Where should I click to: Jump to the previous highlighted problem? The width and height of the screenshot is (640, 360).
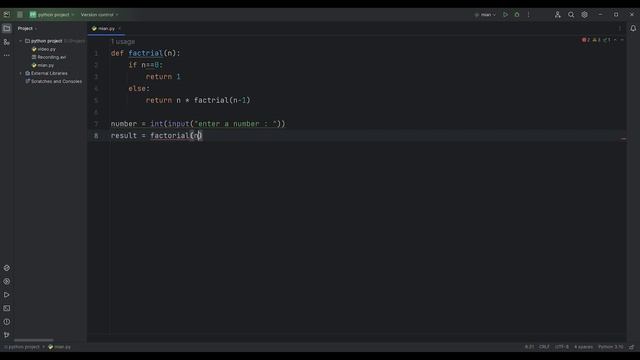point(616,40)
